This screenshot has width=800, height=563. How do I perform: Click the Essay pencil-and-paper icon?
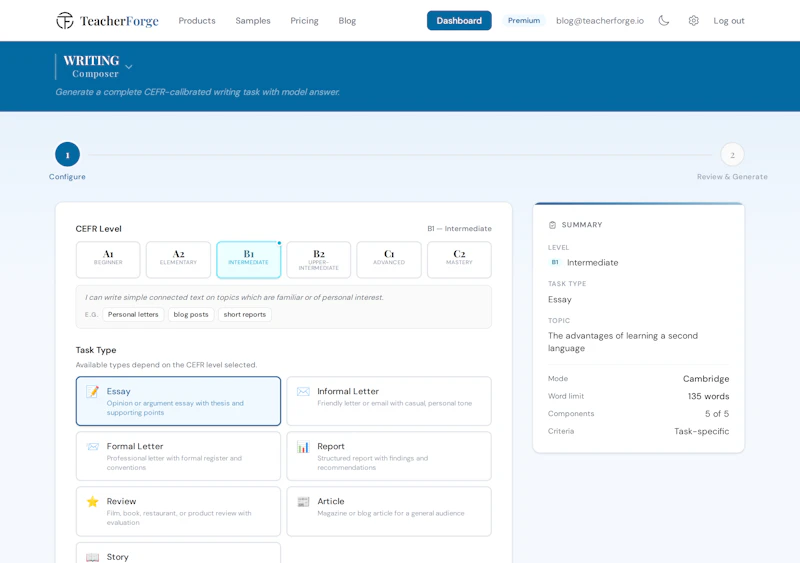point(92,391)
